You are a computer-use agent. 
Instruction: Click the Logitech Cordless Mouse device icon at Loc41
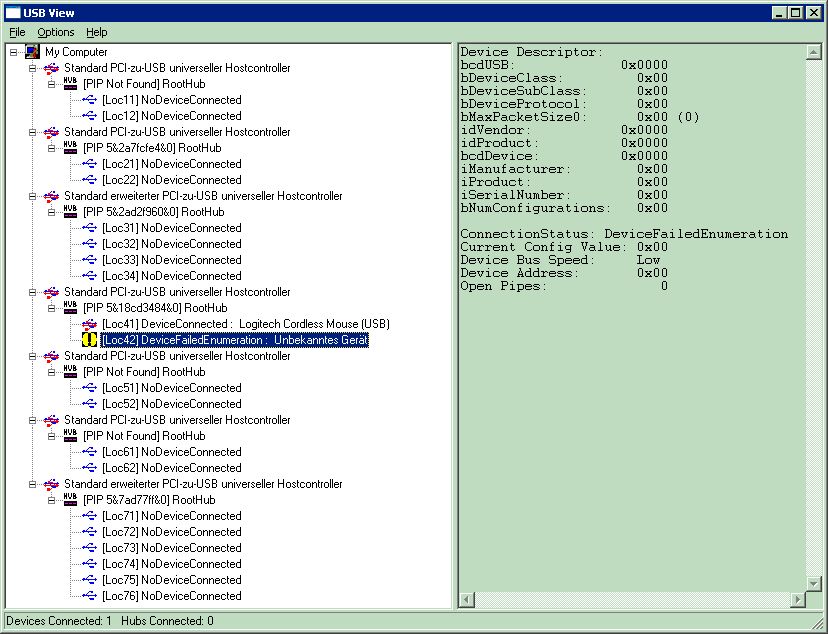click(90, 324)
